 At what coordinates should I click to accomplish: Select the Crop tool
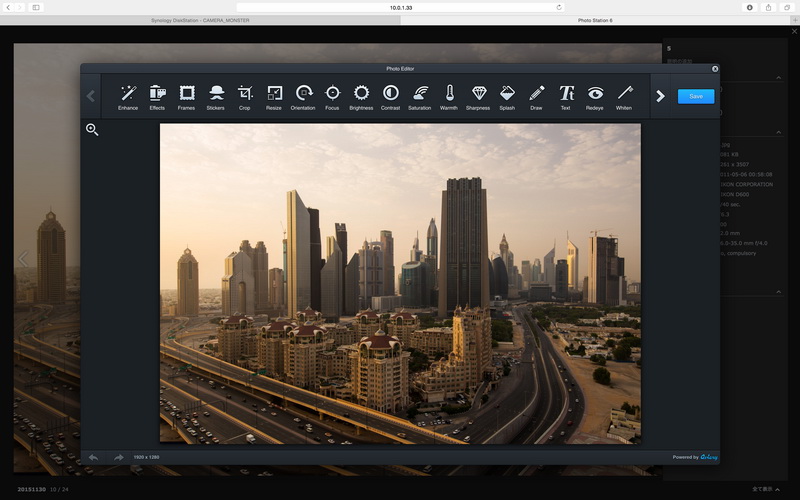[x=245, y=97]
